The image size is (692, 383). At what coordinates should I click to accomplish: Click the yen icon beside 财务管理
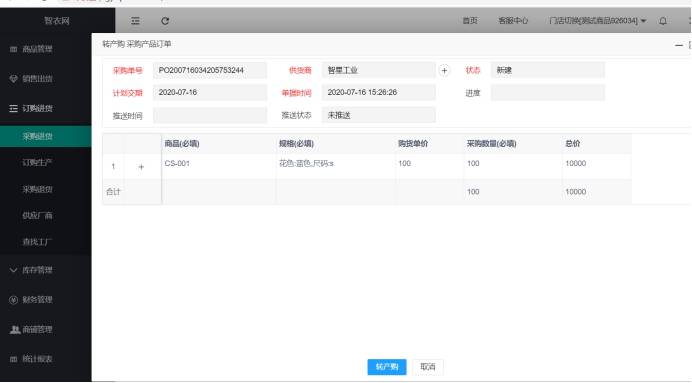pos(13,300)
